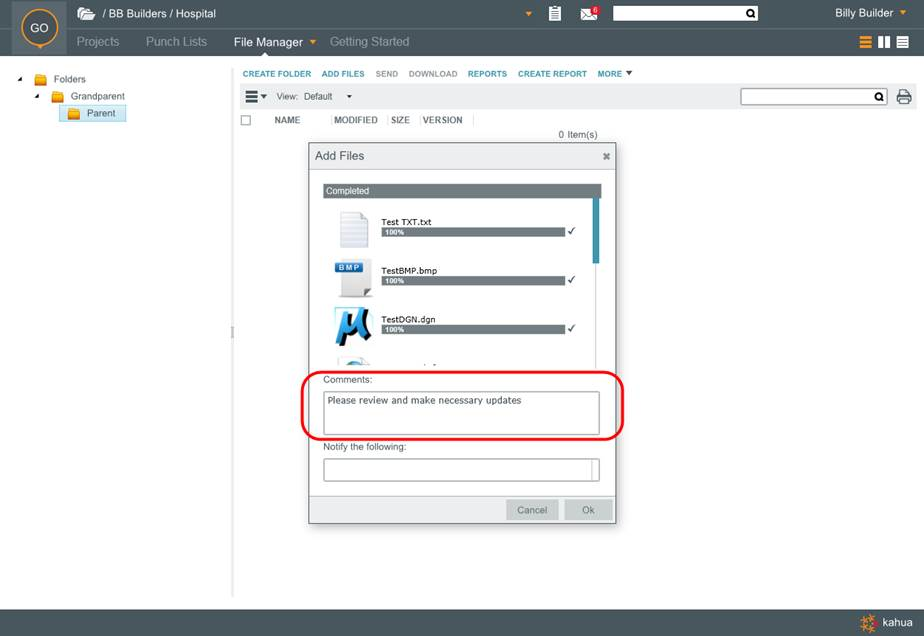The height and width of the screenshot is (636, 924).
Task: Open the mail messages icon with badge
Action: click(x=588, y=14)
